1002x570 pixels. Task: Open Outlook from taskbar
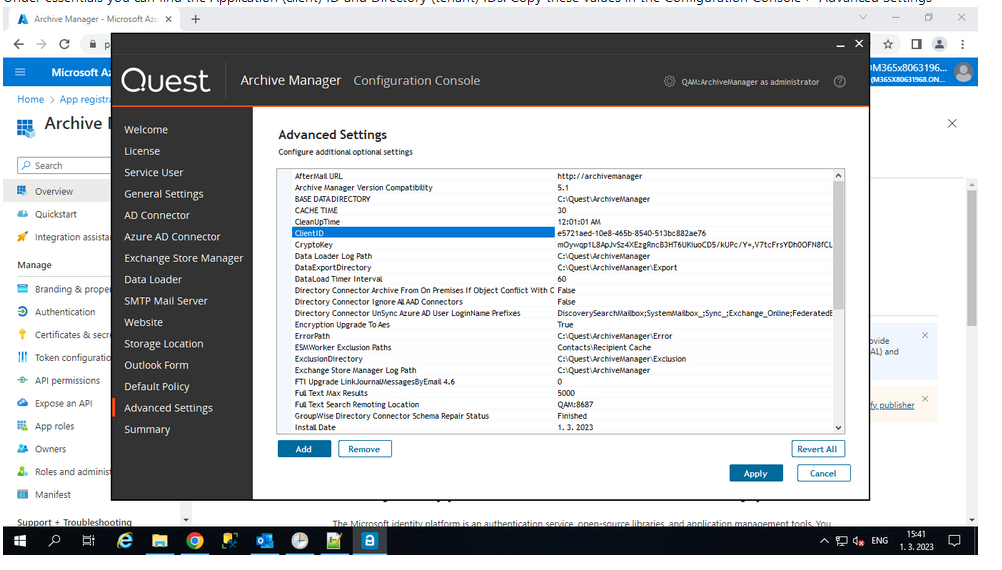click(x=265, y=541)
